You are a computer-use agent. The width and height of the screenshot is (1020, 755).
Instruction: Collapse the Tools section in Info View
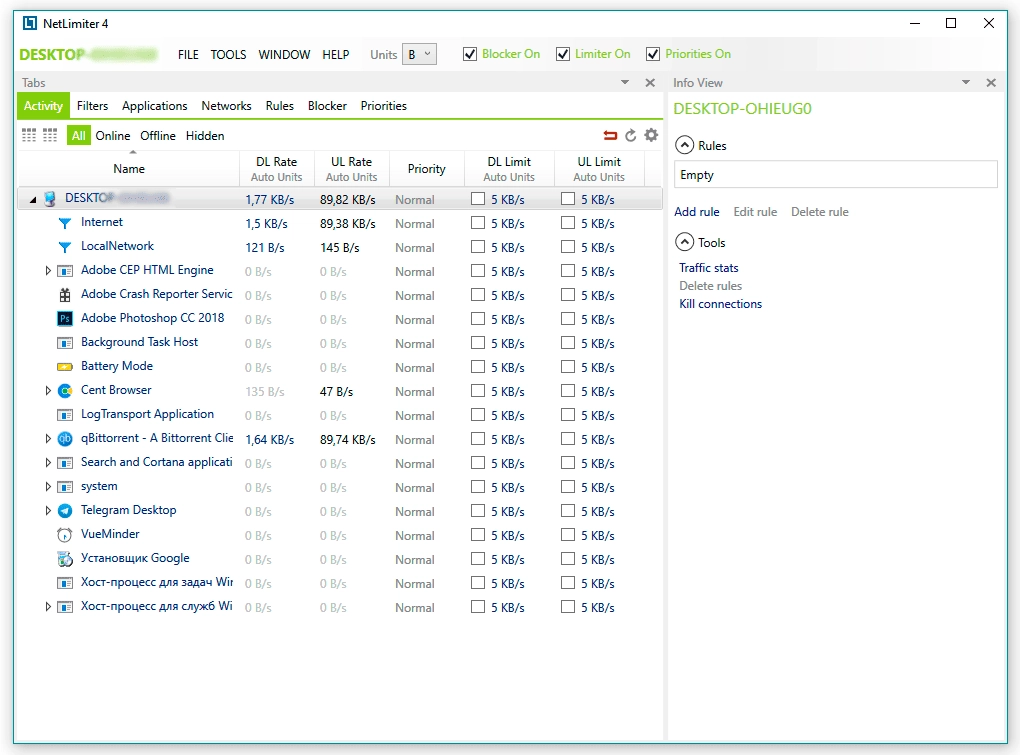684,242
